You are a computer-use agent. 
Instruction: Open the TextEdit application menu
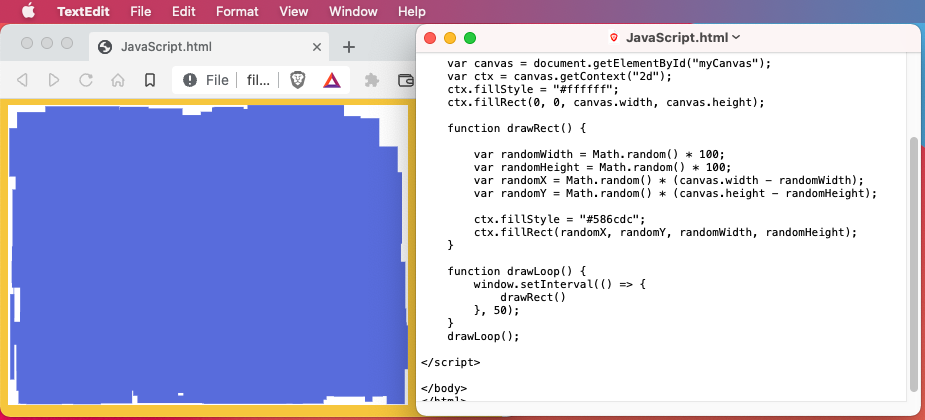[85, 11]
